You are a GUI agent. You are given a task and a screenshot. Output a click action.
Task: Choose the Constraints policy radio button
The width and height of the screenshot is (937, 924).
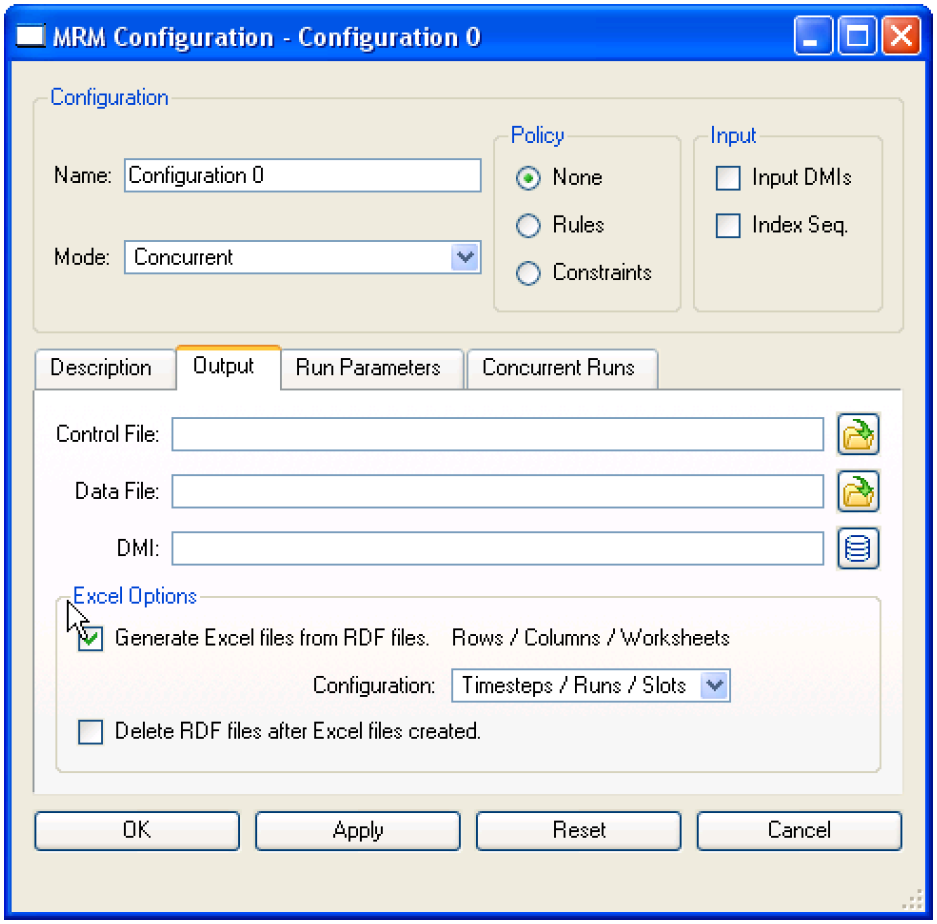pyautogui.click(x=528, y=273)
